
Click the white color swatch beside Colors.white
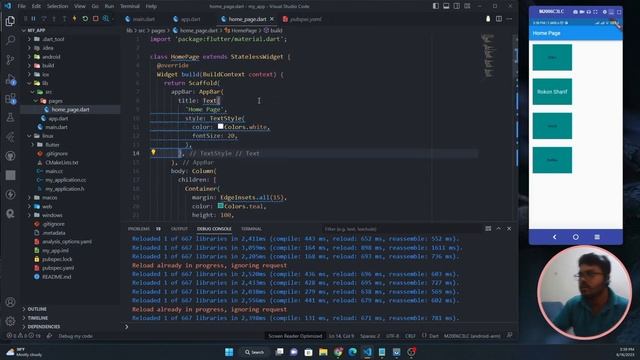point(220,127)
